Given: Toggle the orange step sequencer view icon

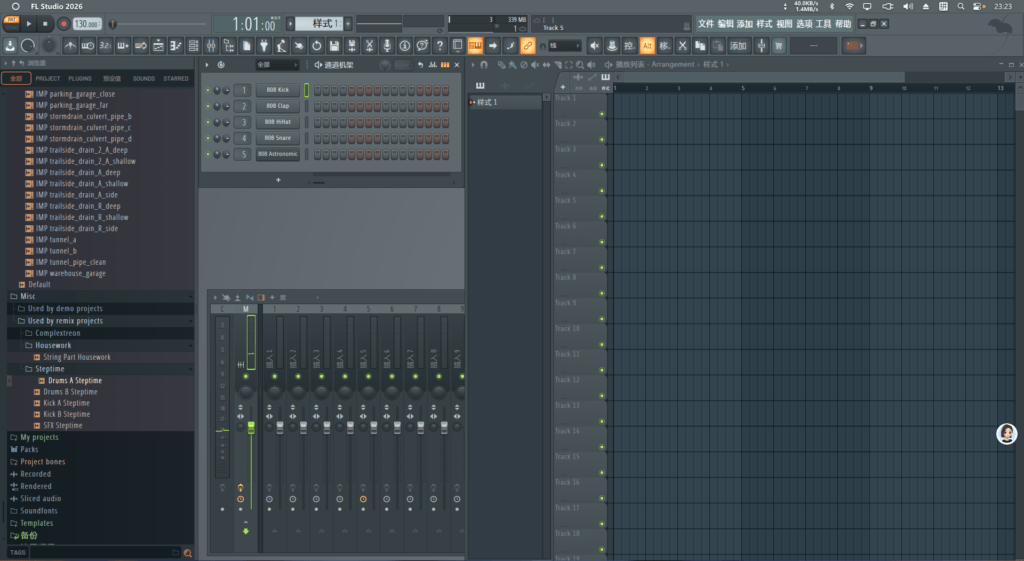Looking at the screenshot, I should pyautogui.click(x=445, y=65).
